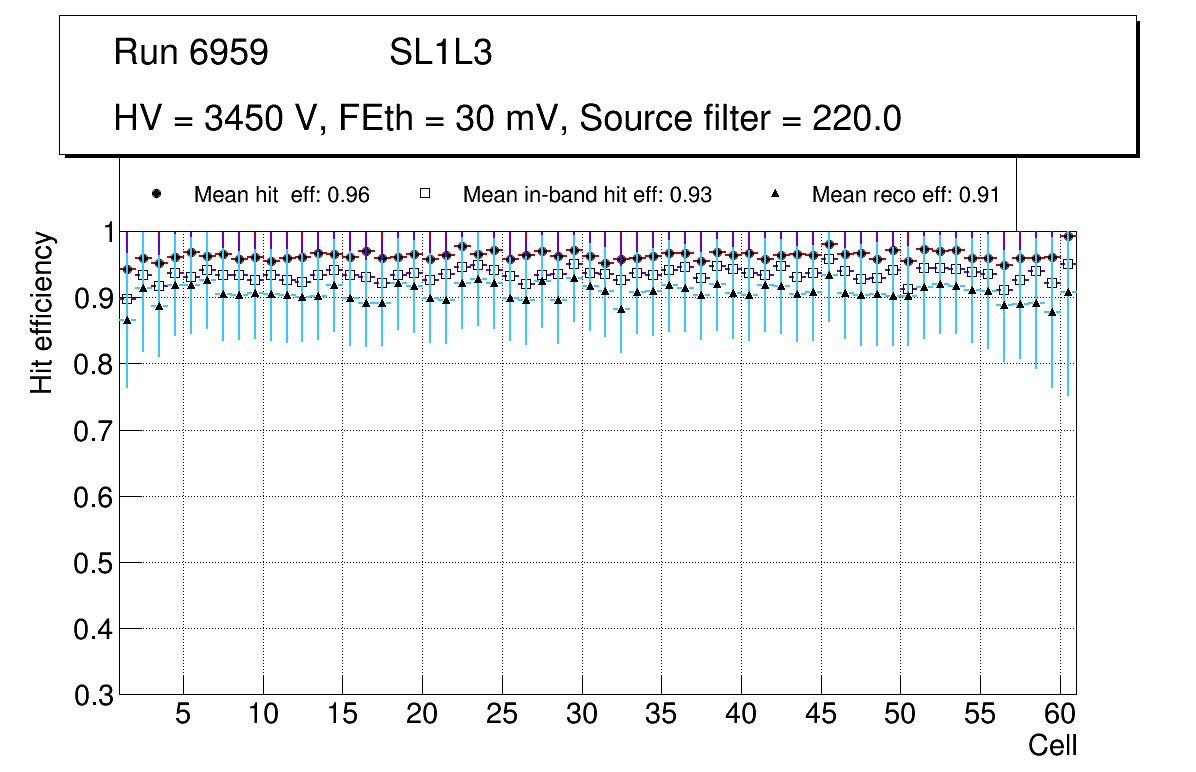Click the filled circle legend marker
The image size is (1196, 772).
tap(156, 194)
